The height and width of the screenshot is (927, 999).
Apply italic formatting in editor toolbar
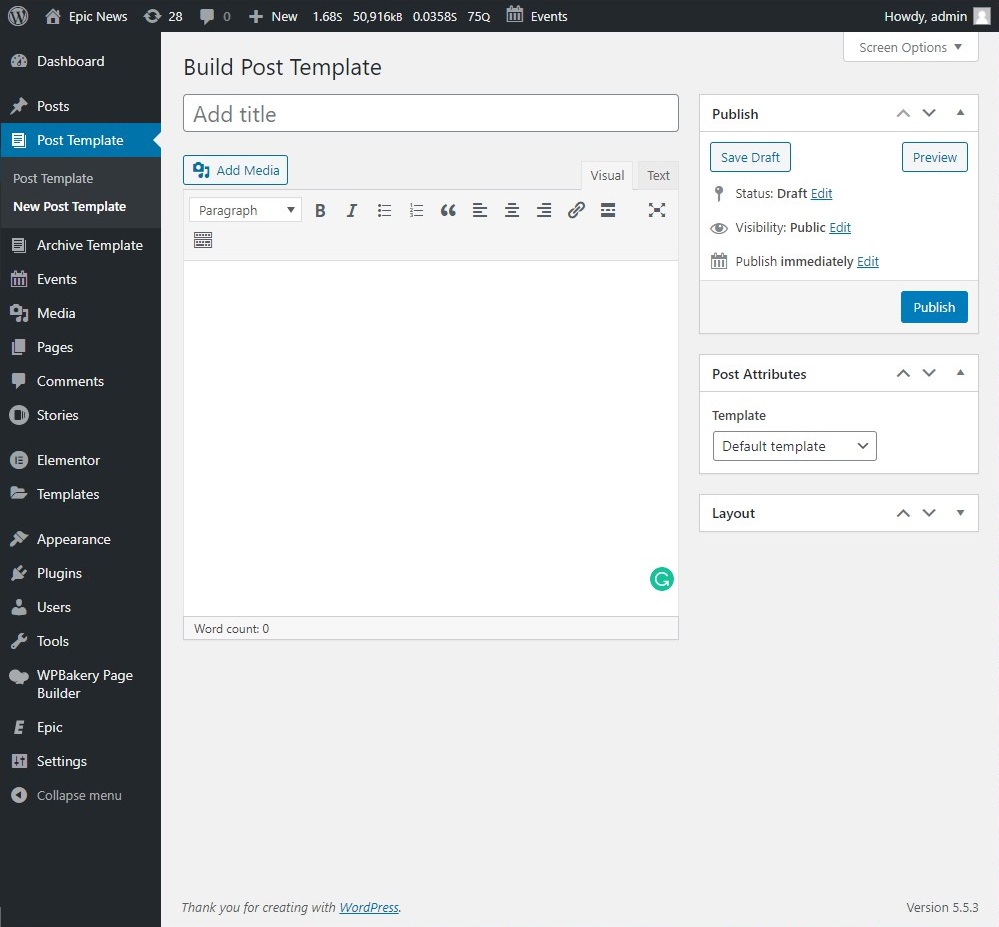click(352, 210)
